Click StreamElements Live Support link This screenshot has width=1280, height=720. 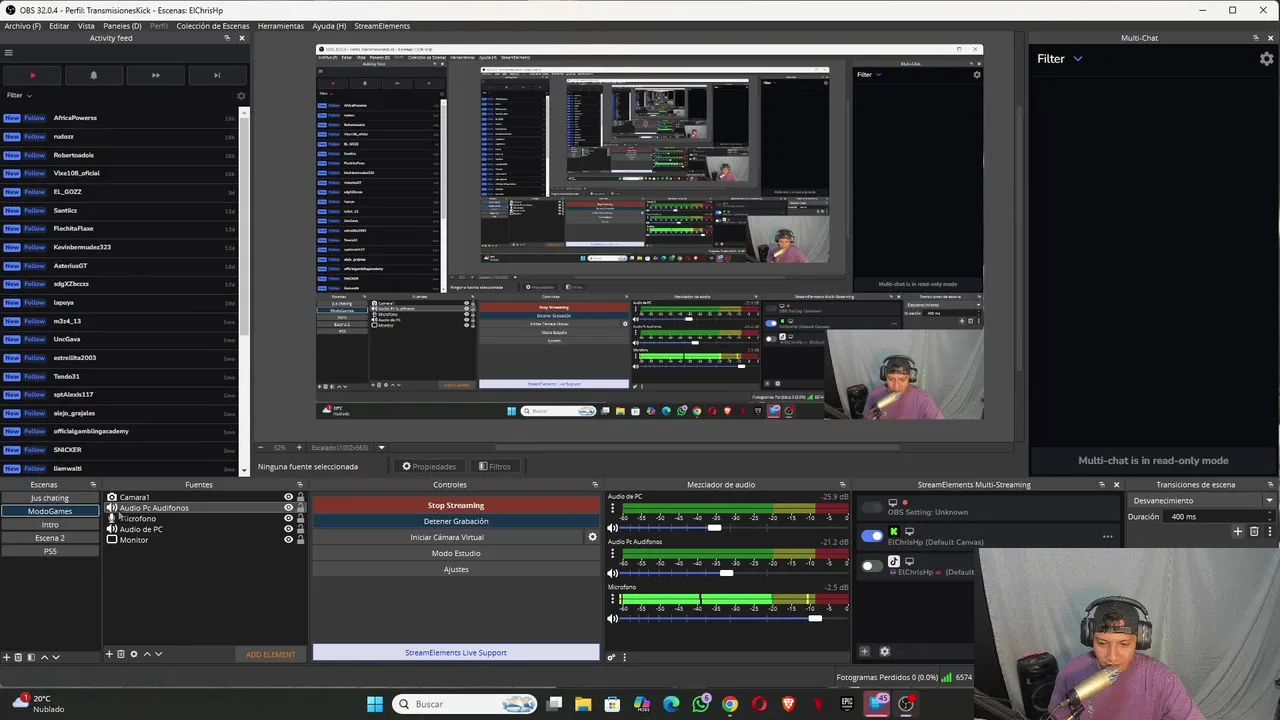[x=456, y=653]
